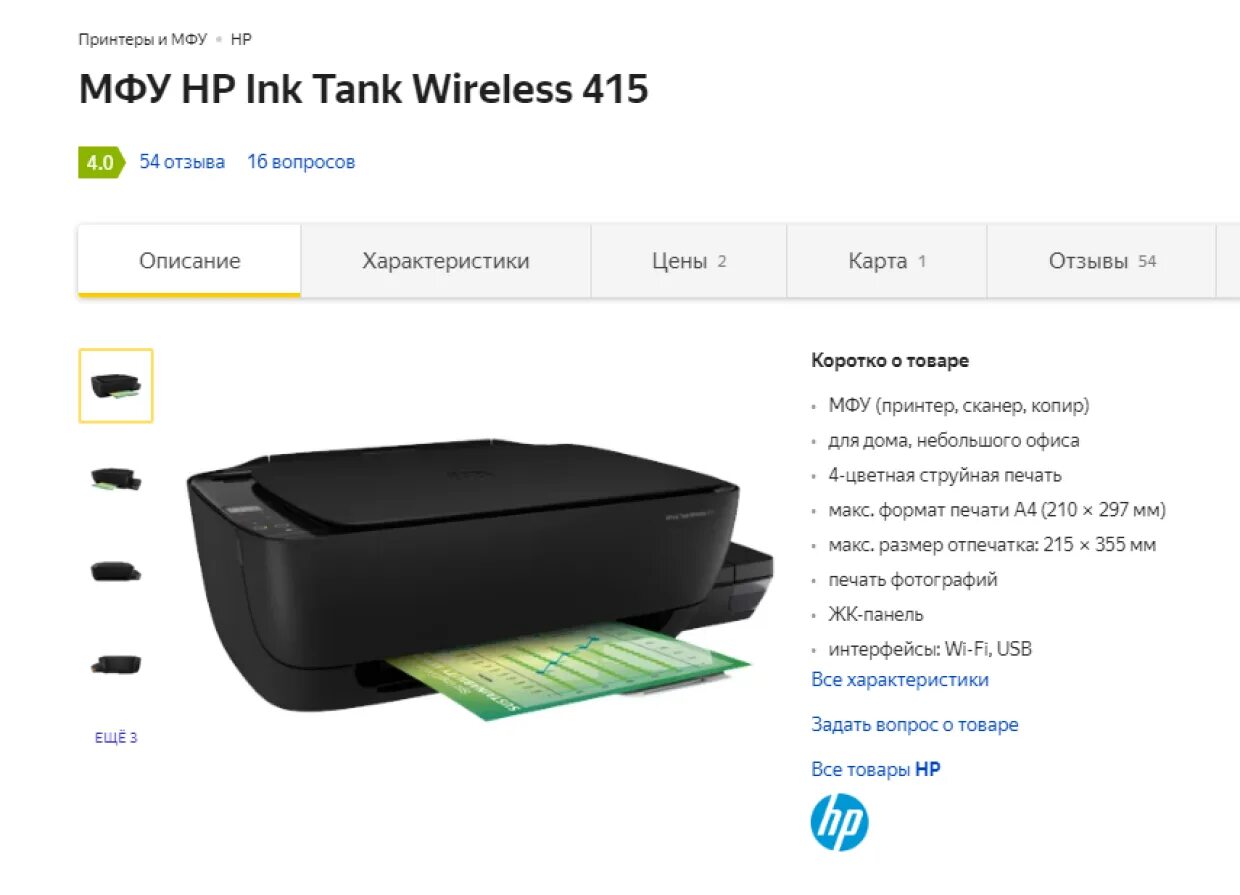Image resolution: width=1240 pixels, height=895 pixels.
Task: Open the Отзывы 54 tab
Action: click(1102, 261)
